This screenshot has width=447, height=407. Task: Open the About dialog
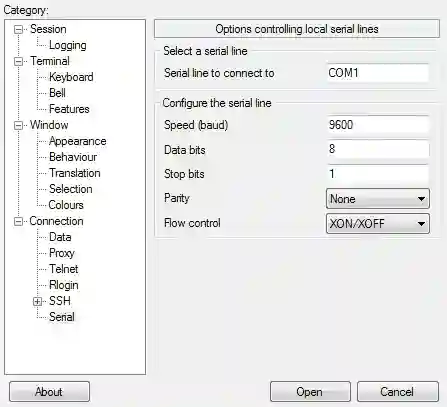pyautogui.click(x=49, y=392)
